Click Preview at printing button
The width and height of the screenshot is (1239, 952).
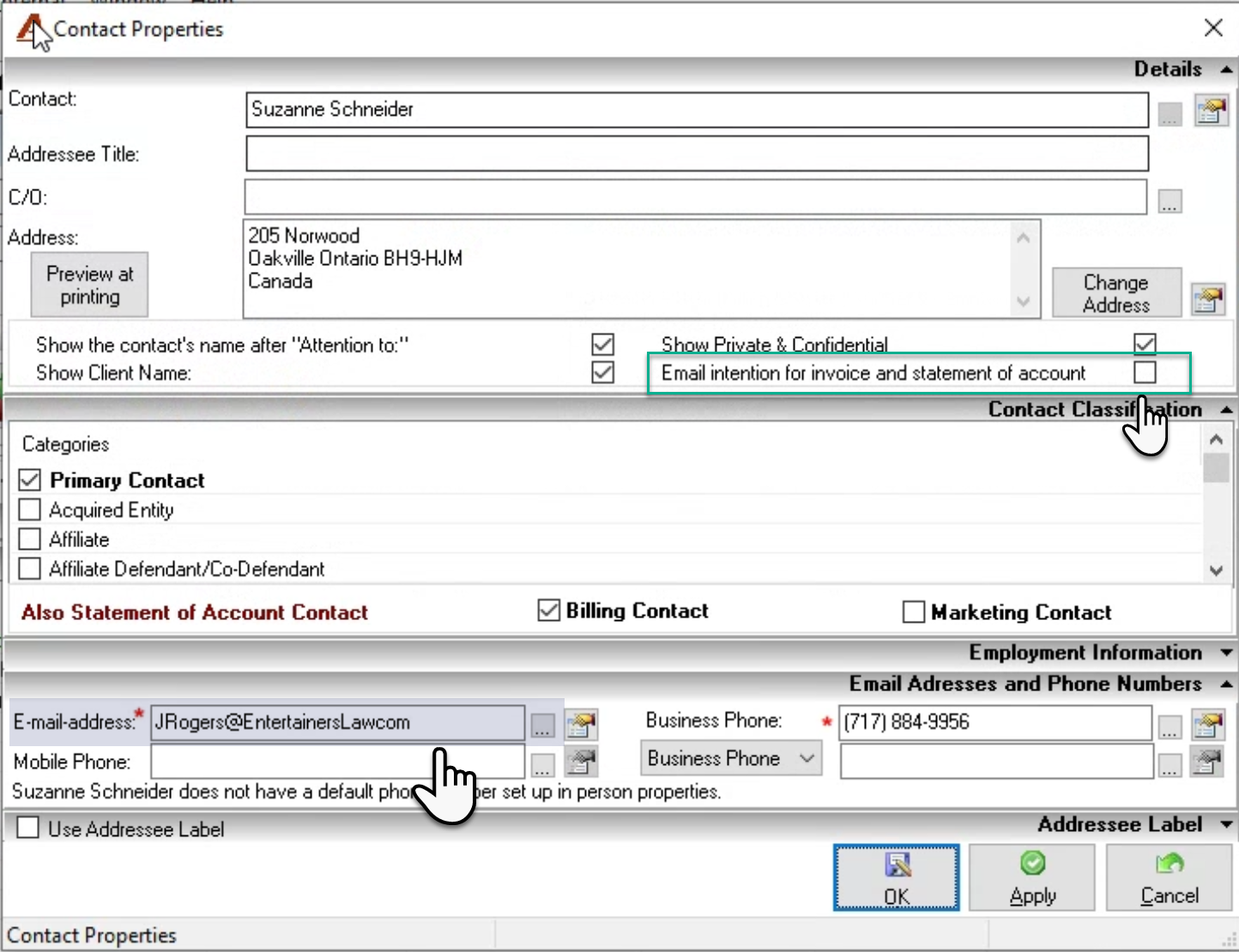point(89,285)
